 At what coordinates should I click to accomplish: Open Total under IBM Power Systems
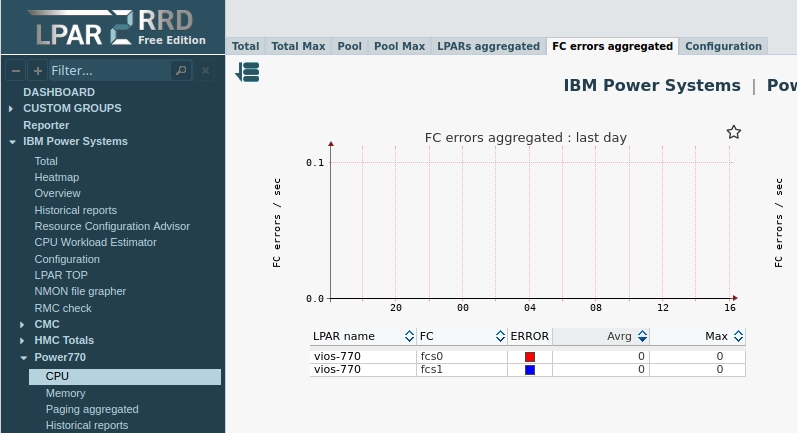pos(46,161)
